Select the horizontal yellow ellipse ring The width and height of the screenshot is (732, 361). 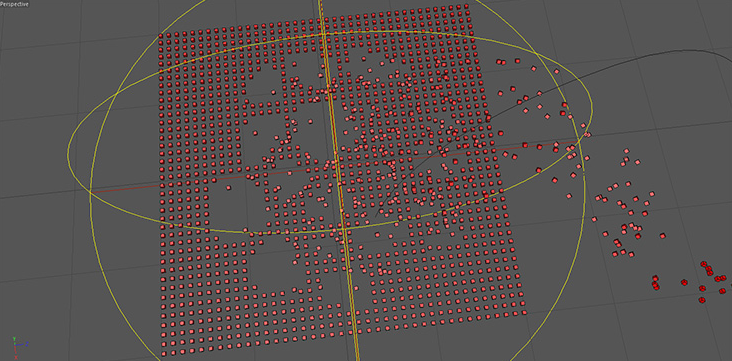[331, 132]
